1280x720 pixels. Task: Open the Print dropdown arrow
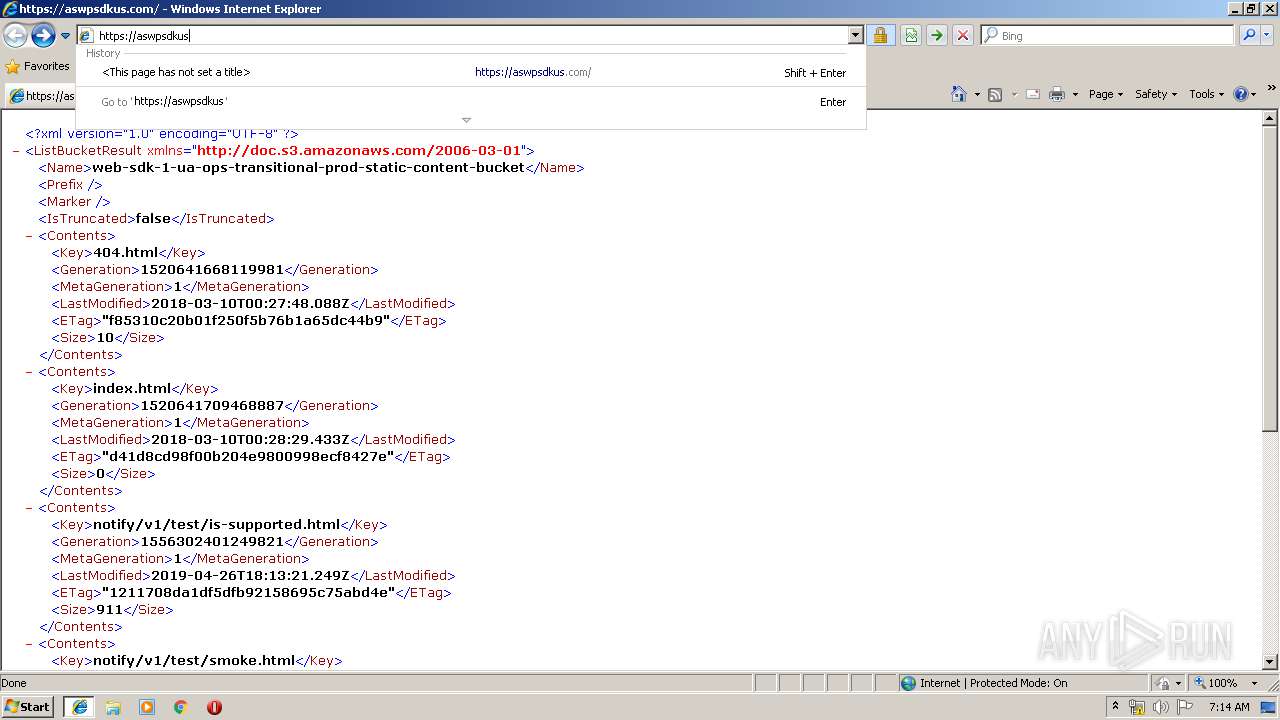pos(1075,94)
